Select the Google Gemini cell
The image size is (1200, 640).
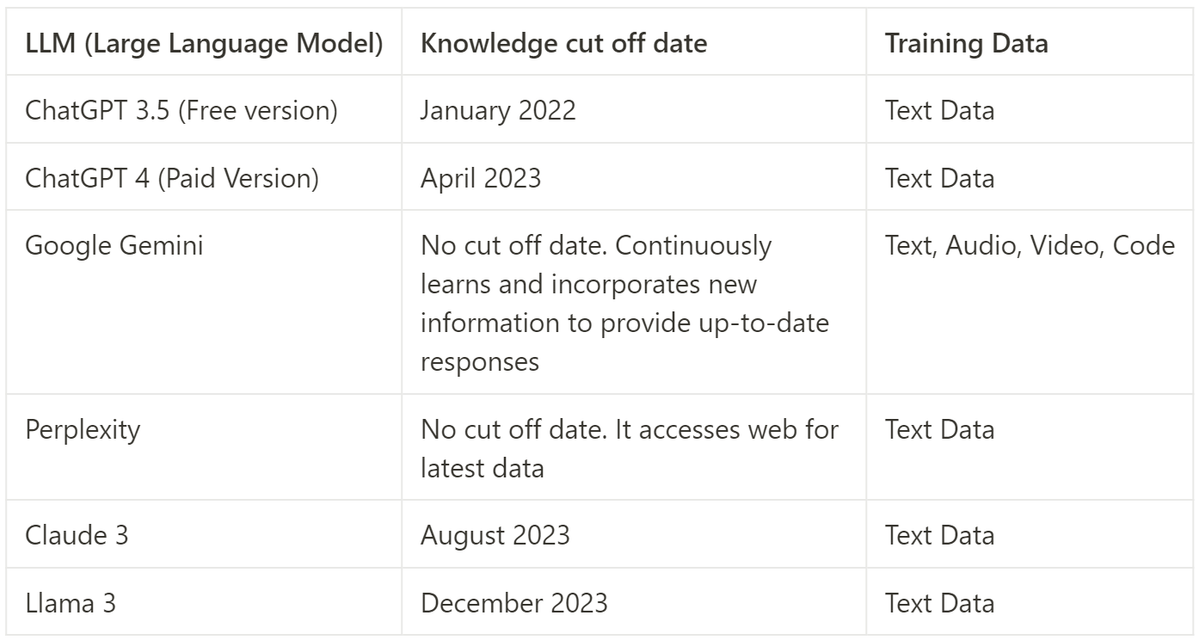point(114,245)
